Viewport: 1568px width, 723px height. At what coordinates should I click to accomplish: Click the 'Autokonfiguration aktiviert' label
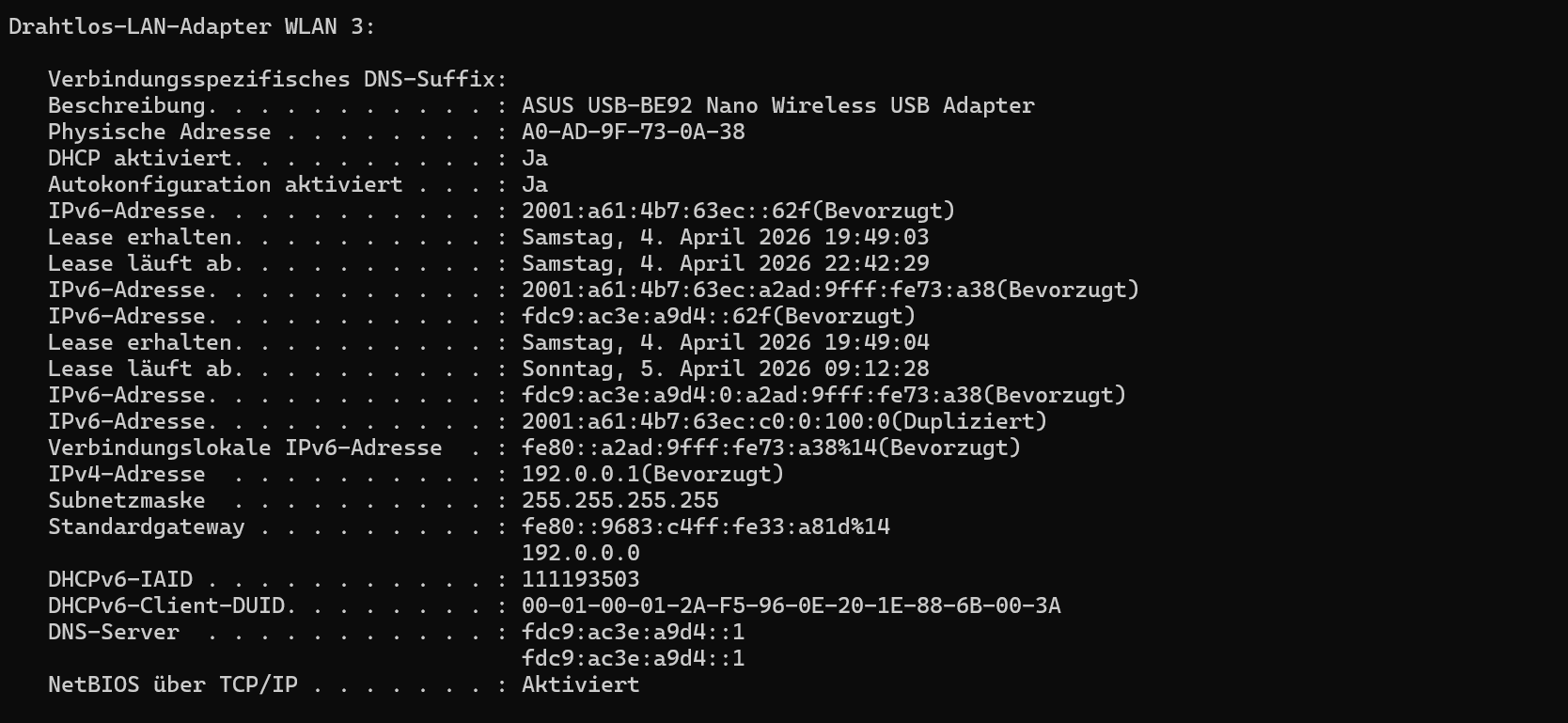[225, 185]
